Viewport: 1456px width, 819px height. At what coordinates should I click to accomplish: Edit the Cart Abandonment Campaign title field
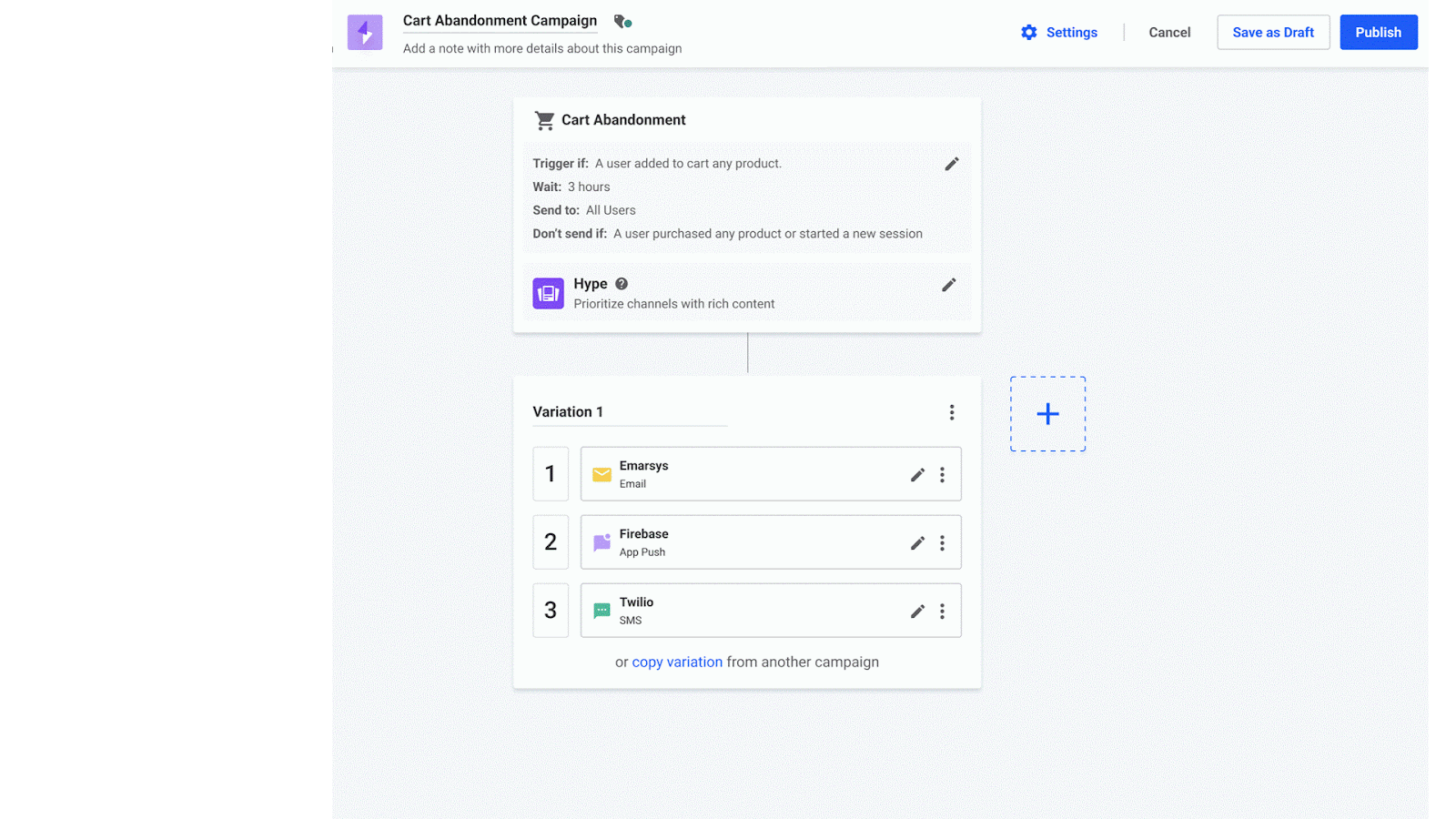pos(500,21)
